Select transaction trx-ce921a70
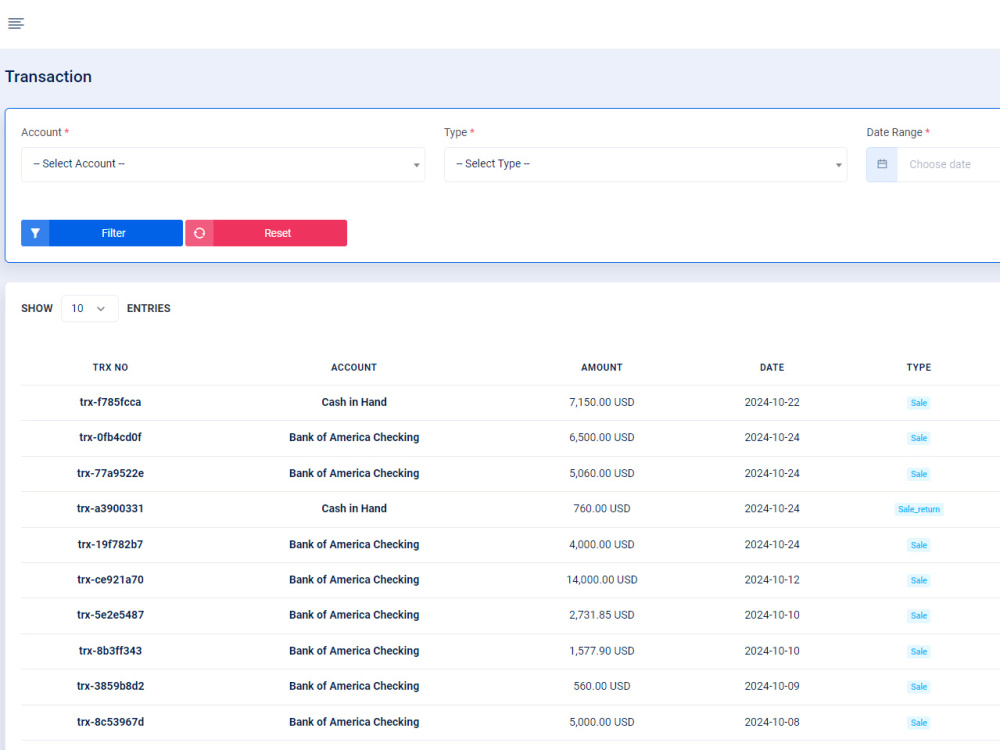Viewport: 1000px width, 750px height. click(110, 580)
